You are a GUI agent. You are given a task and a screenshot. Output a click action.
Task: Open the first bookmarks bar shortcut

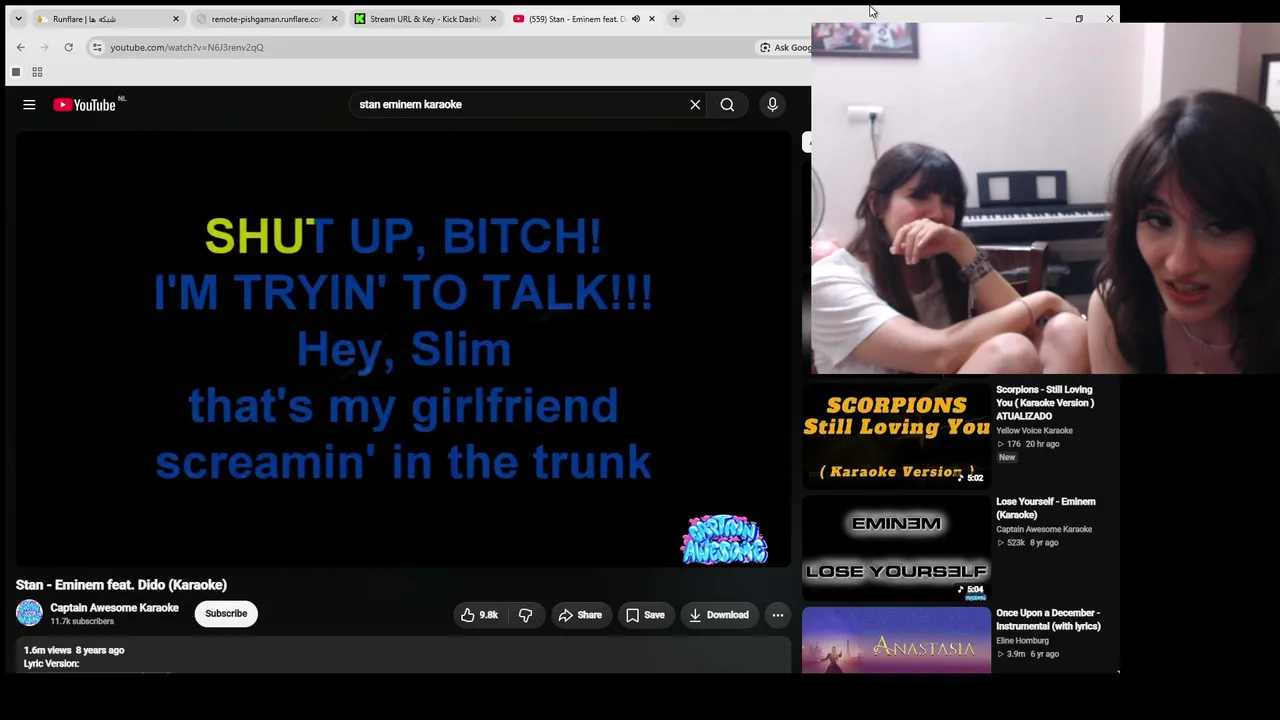(x=16, y=72)
